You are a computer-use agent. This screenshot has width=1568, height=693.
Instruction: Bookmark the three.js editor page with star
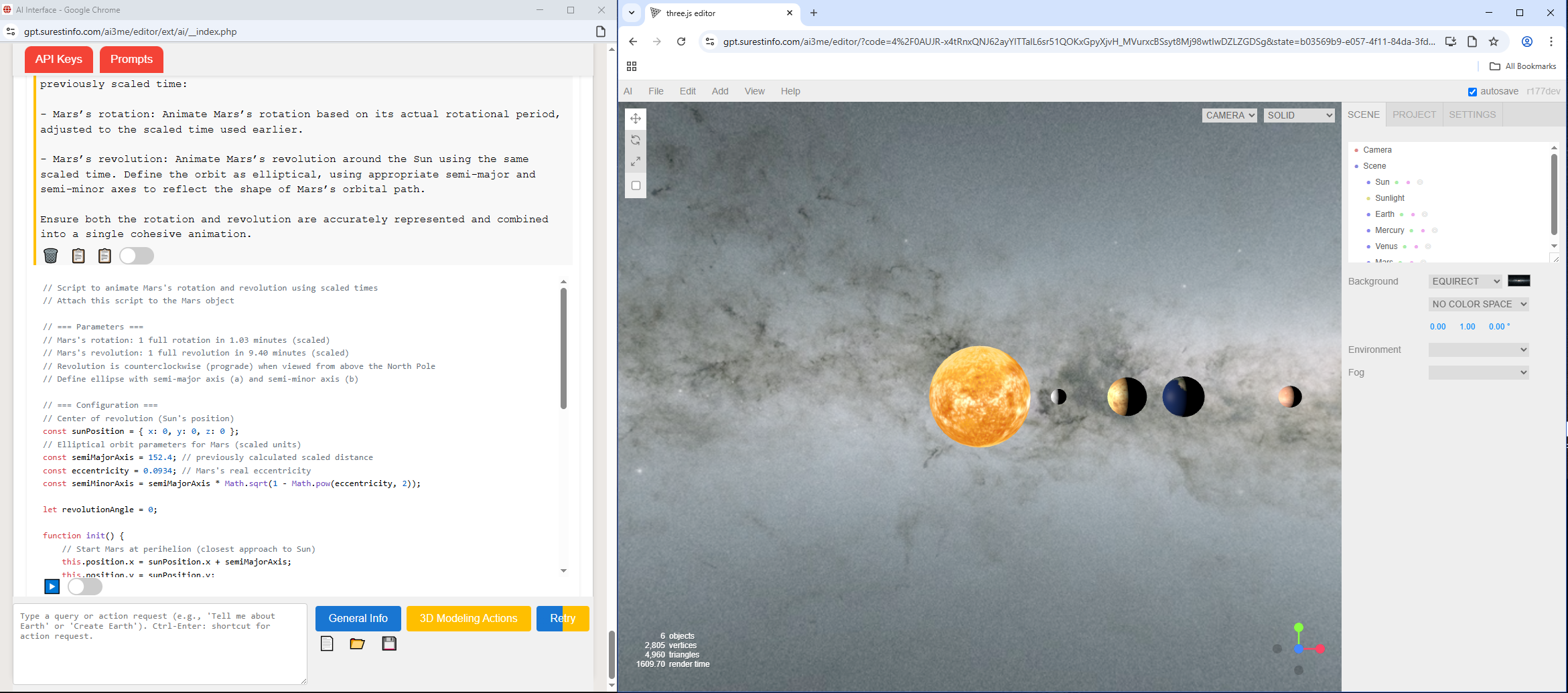pos(1494,42)
